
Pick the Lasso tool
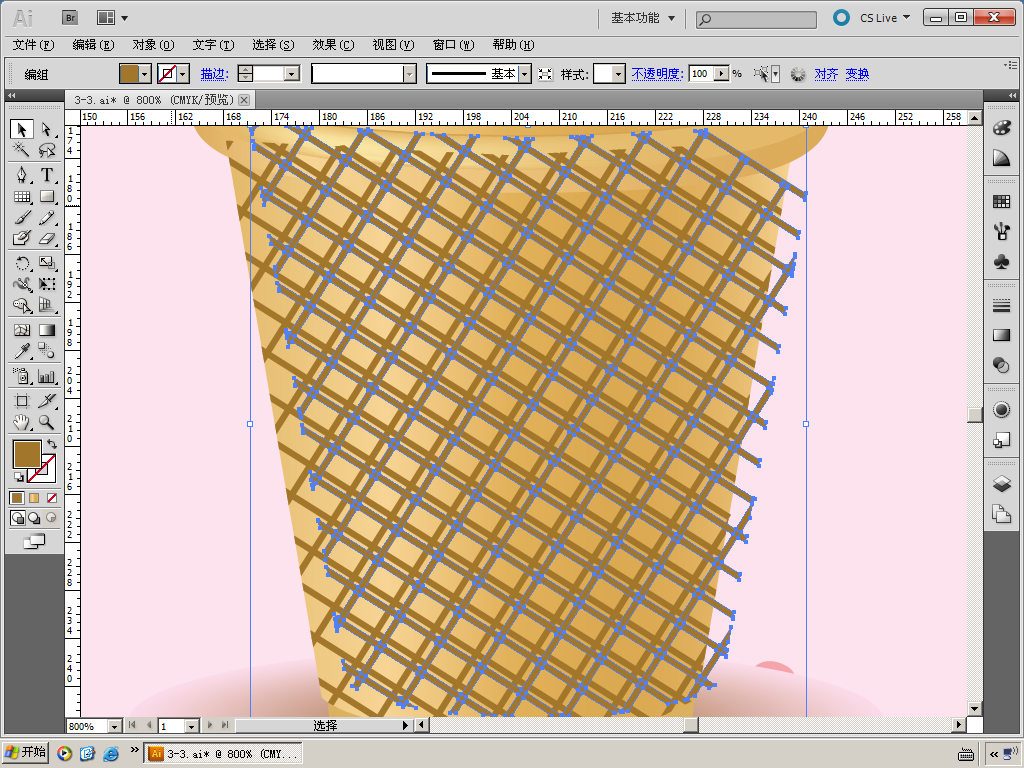[x=46, y=150]
